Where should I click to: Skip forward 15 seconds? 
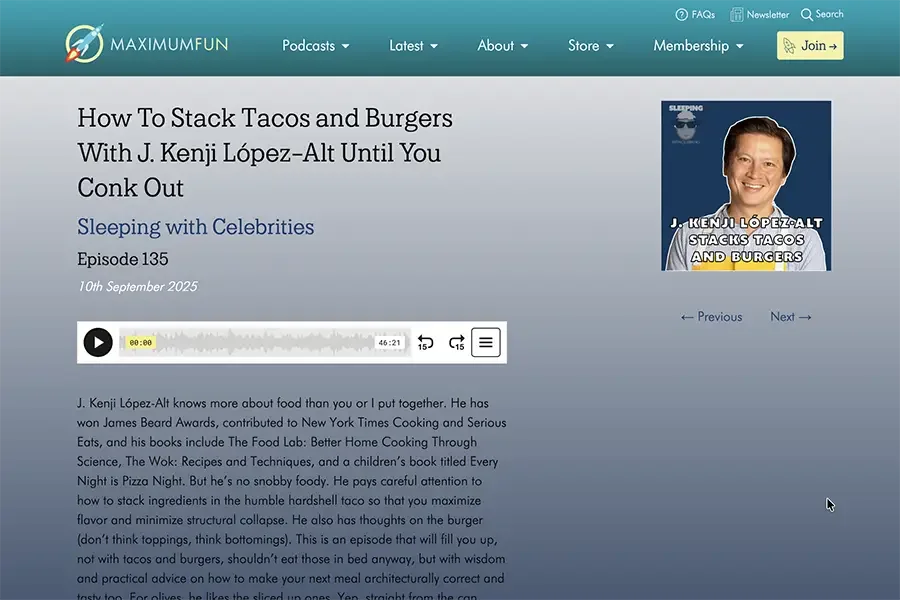pyautogui.click(x=457, y=343)
